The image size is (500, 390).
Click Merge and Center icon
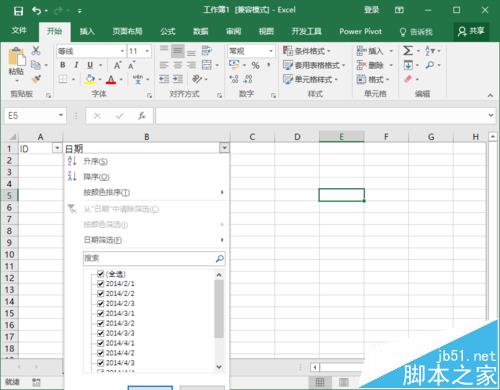(x=207, y=65)
